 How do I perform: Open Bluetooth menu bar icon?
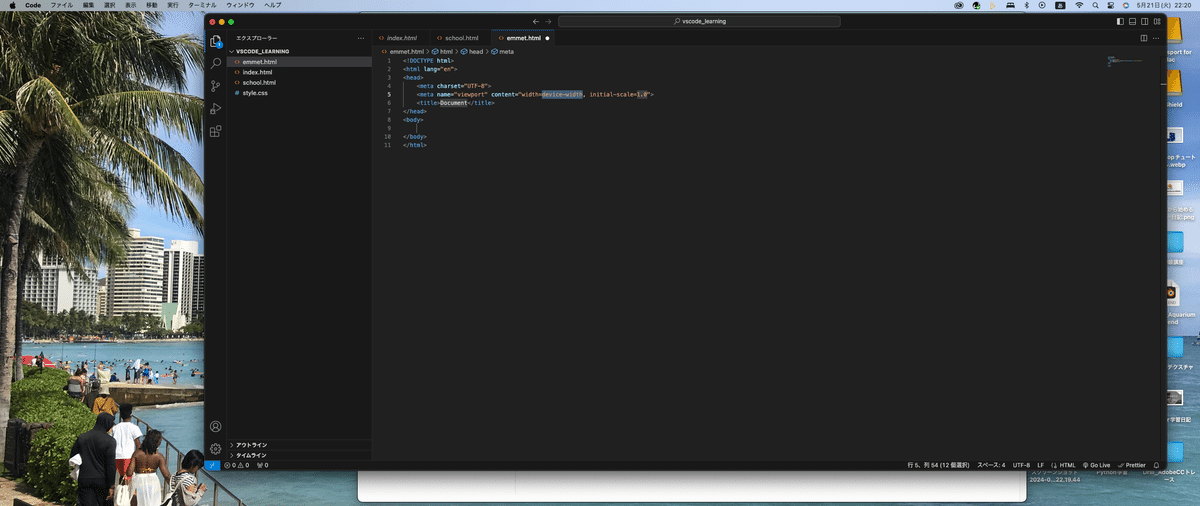(x=1027, y=5)
